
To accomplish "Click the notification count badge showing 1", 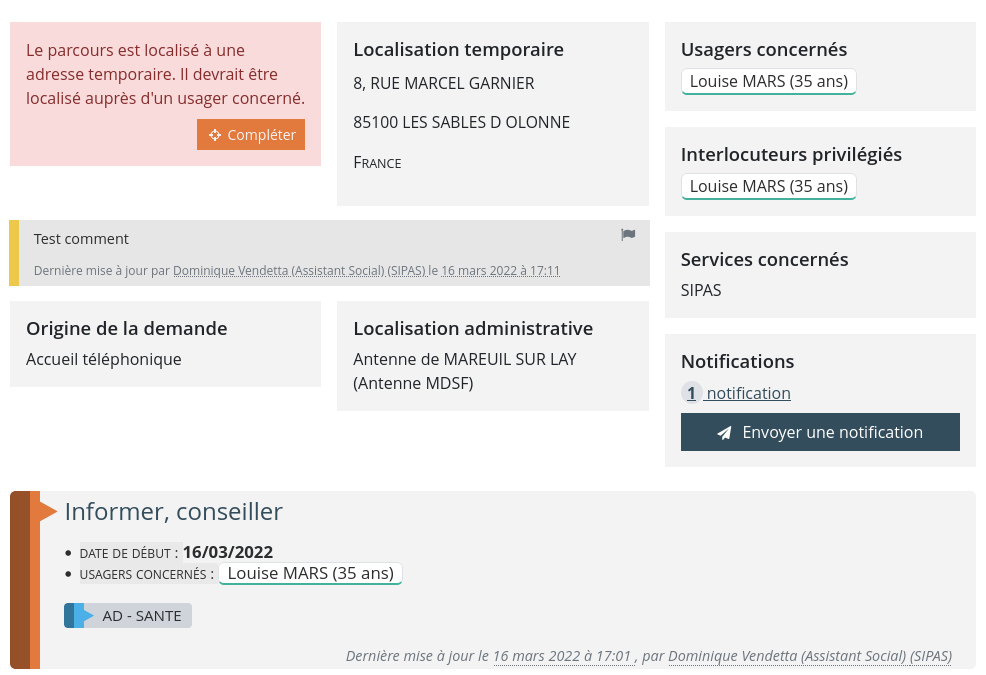I will 691,393.
